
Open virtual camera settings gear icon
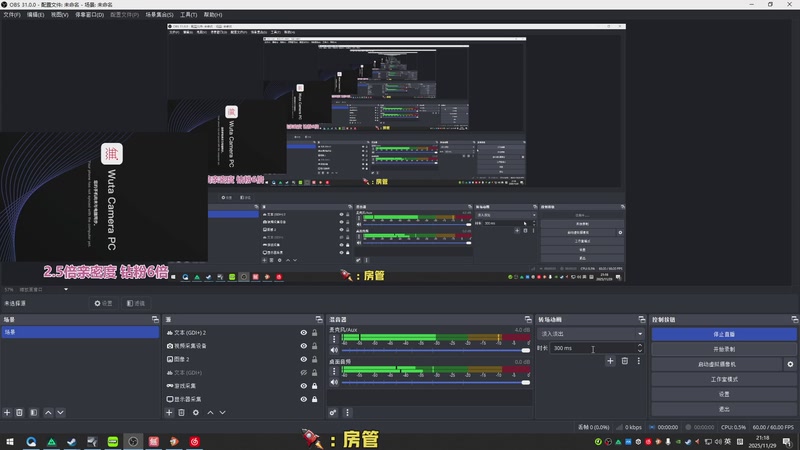click(x=790, y=364)
